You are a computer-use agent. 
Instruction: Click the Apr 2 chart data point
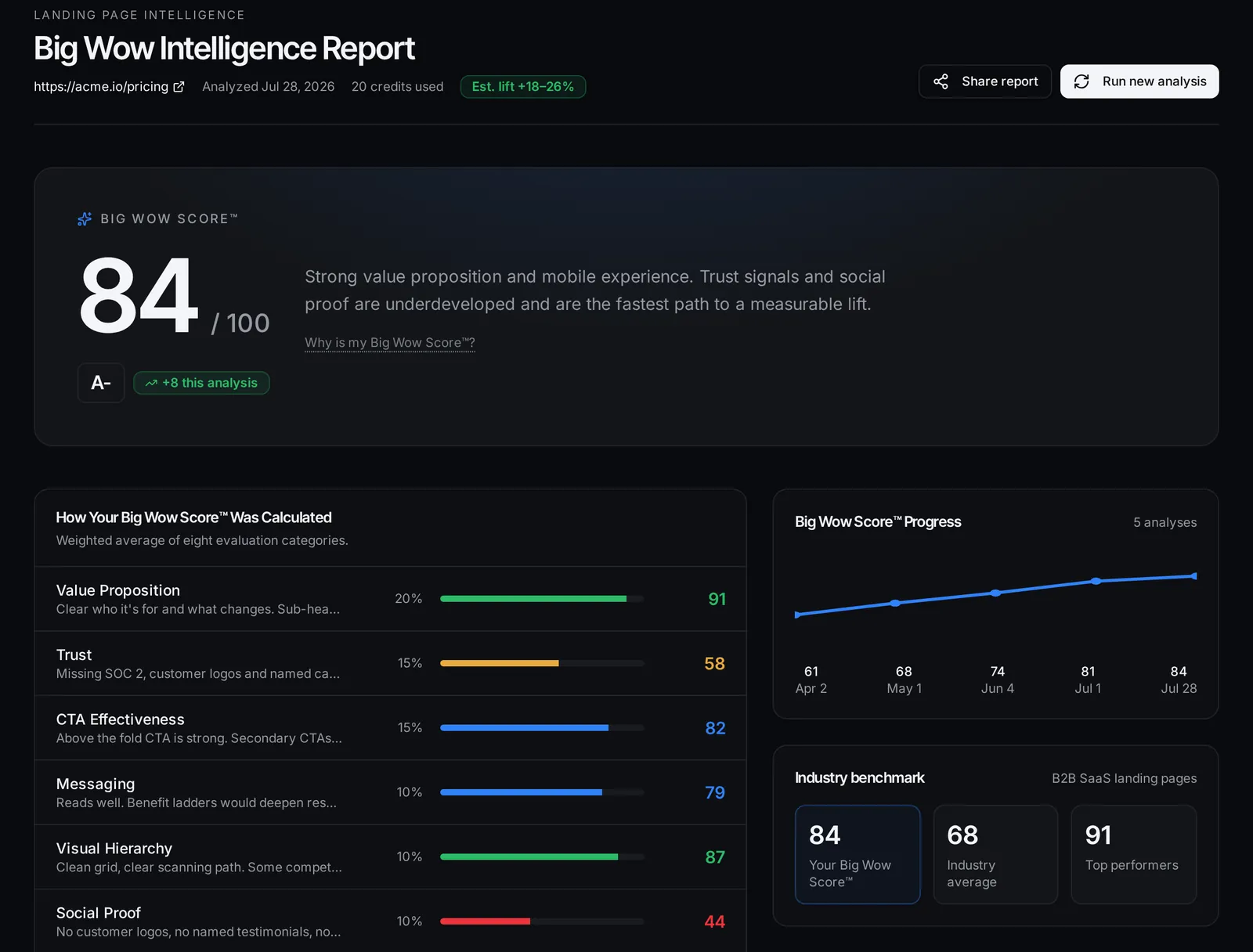pos(797,615)
